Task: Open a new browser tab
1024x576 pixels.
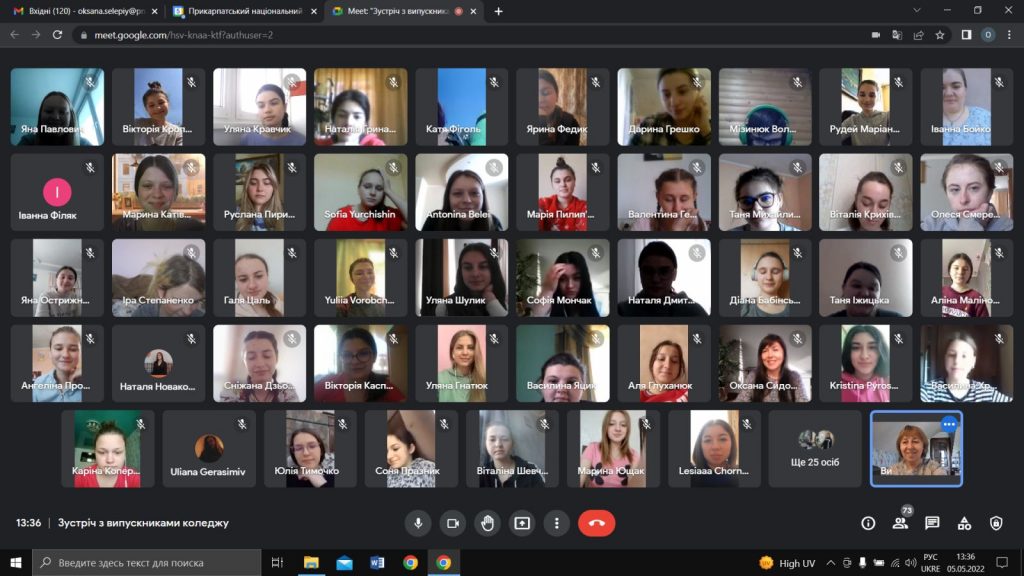Action: (x=499, y=11)
